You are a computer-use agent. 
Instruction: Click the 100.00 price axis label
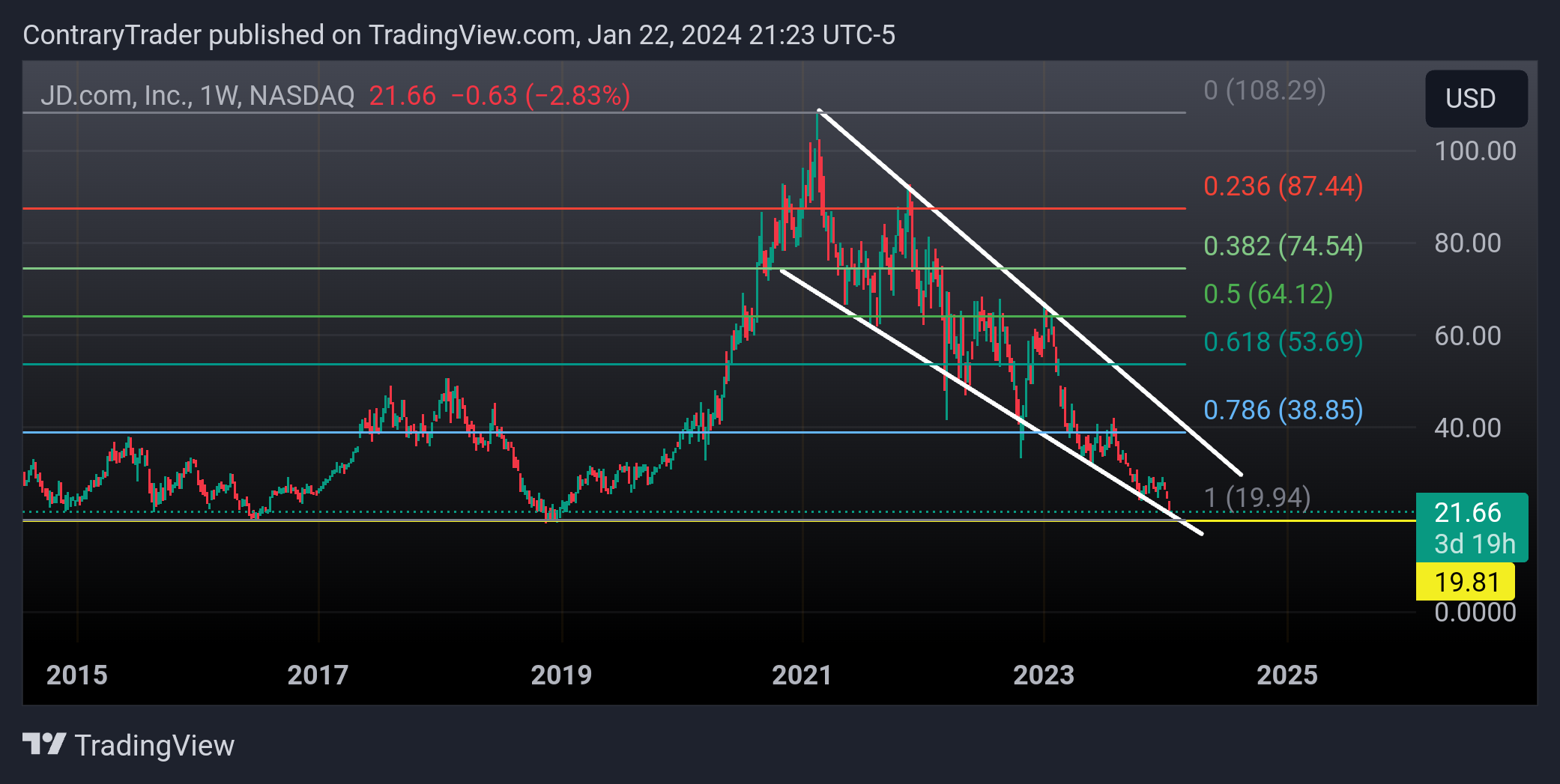tap(1475, 151)
